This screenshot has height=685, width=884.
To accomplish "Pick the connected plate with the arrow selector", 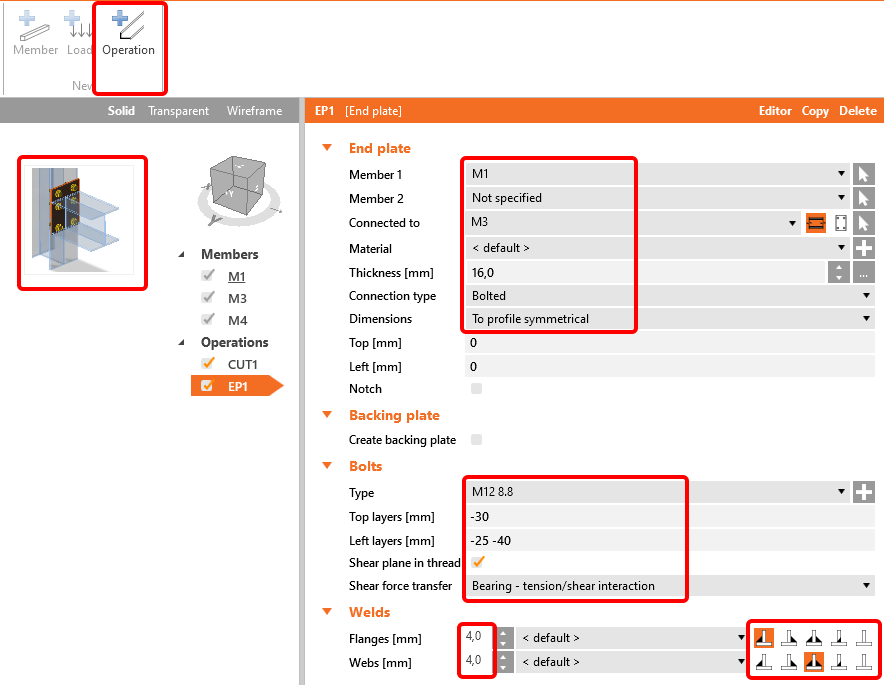I will tap(863, 222).
